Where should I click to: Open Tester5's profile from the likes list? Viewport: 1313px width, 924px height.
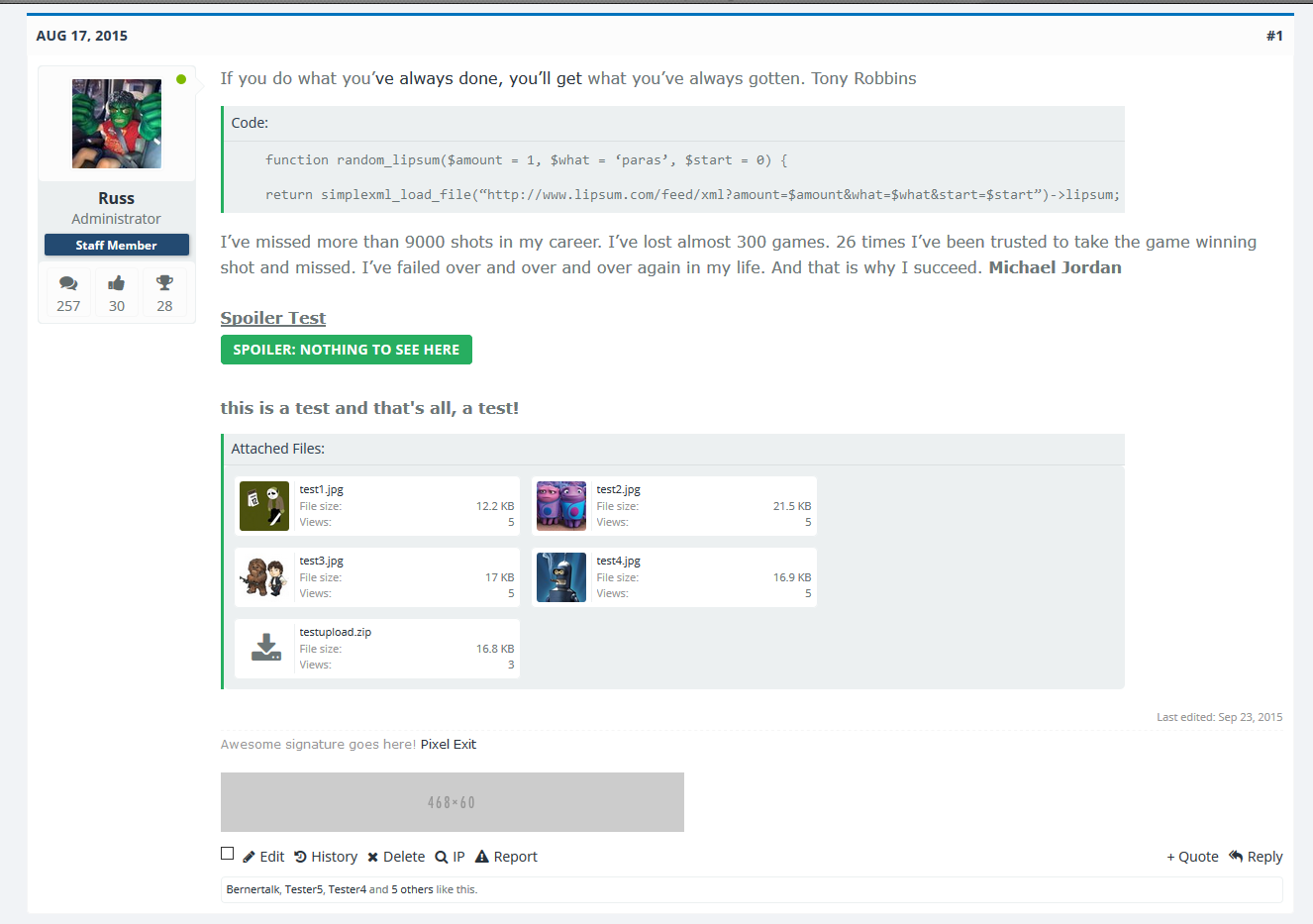pos(304,889)
